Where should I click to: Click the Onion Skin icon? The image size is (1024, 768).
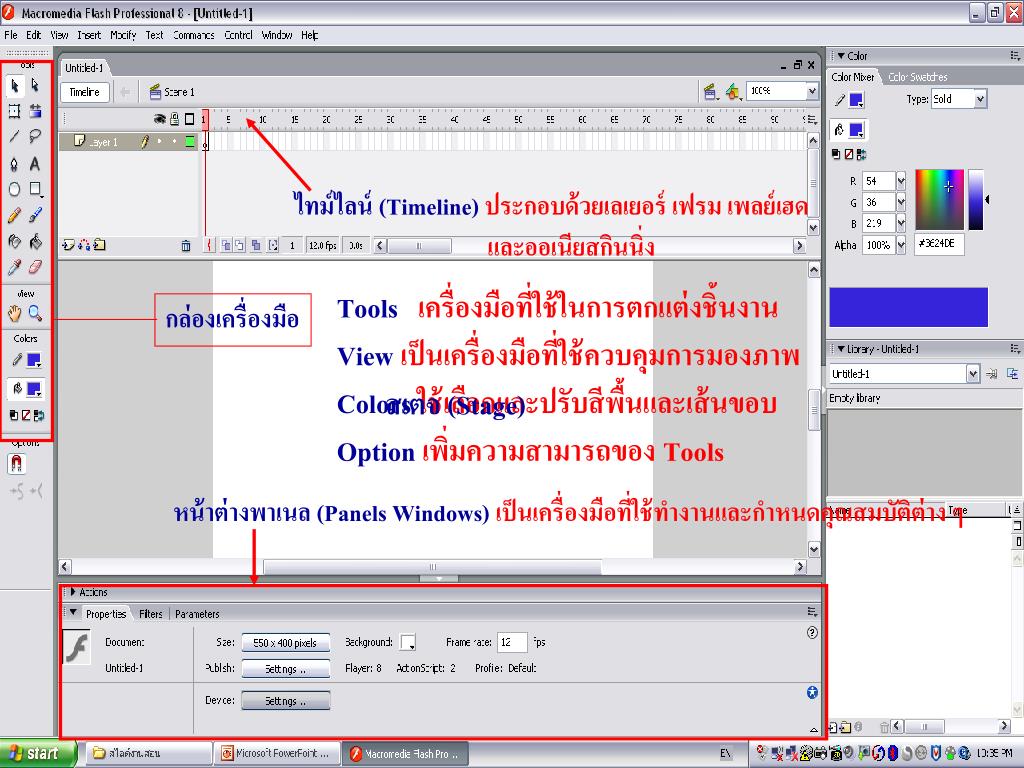pyautogui.click(x=226, y=246)
